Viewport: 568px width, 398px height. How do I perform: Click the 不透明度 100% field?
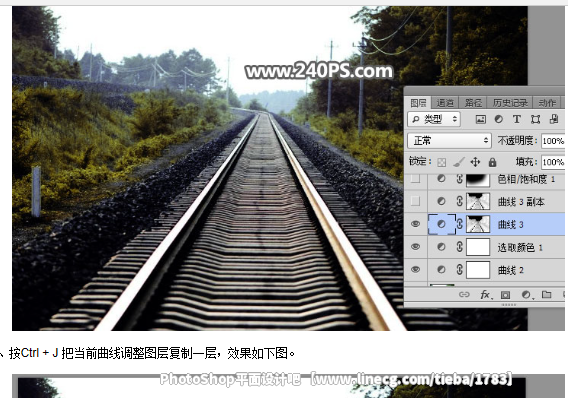click(x=553, y=141)
